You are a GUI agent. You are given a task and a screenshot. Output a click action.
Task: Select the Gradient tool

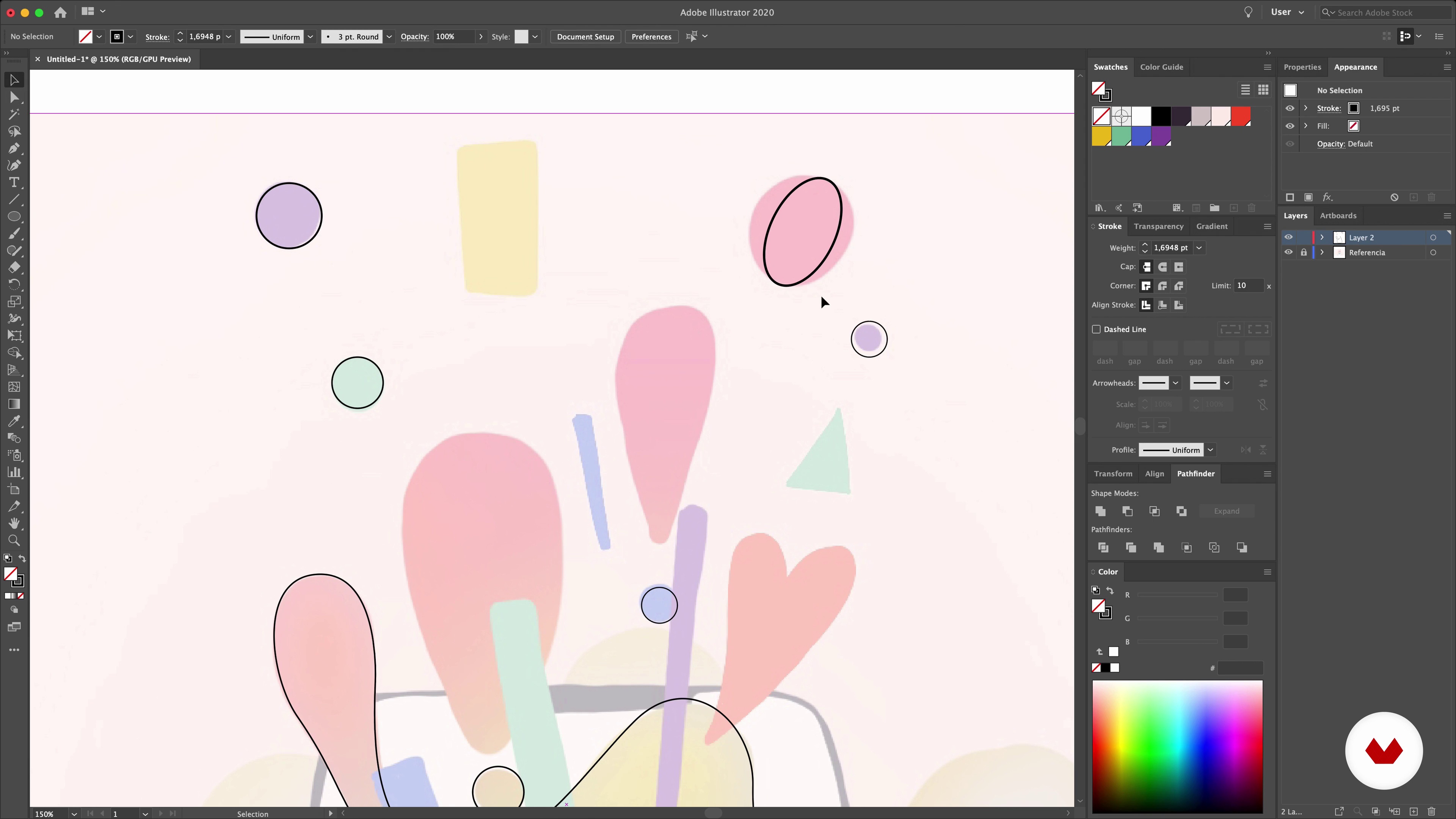[x=14, y=404]
